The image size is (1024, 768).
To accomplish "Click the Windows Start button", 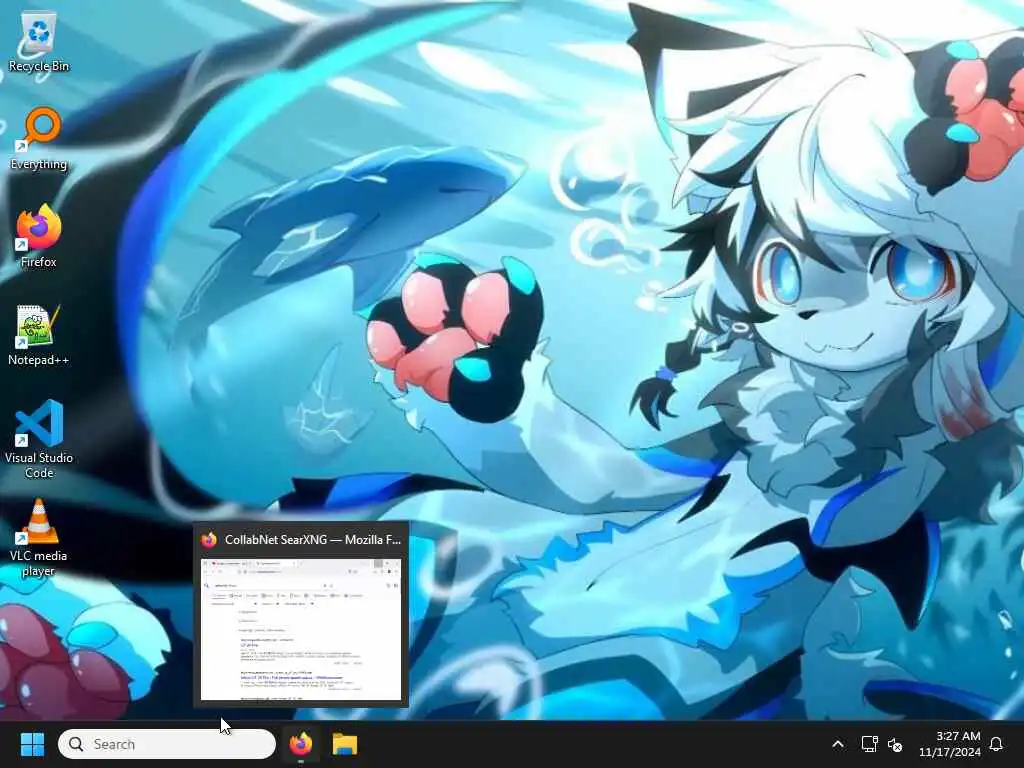I will tap(32, 744).
